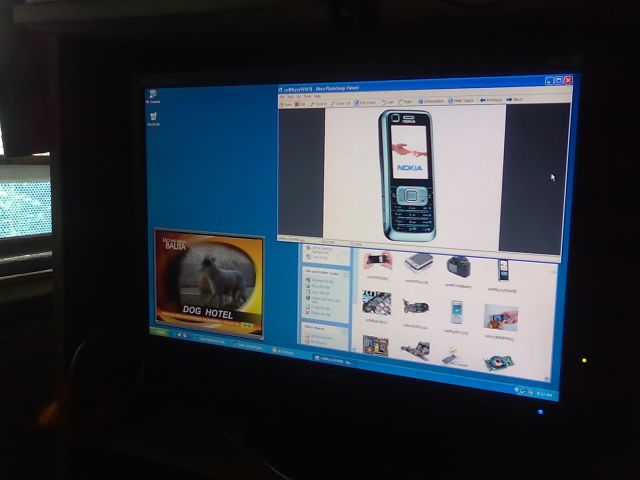Select the green graphics card thumbnail
Image resolution: width=640 pixels, height=480 pixels.
(x=499, y=362)
